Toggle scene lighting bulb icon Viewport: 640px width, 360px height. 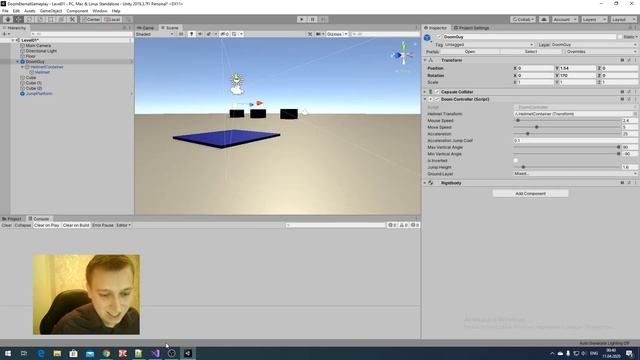191,34
